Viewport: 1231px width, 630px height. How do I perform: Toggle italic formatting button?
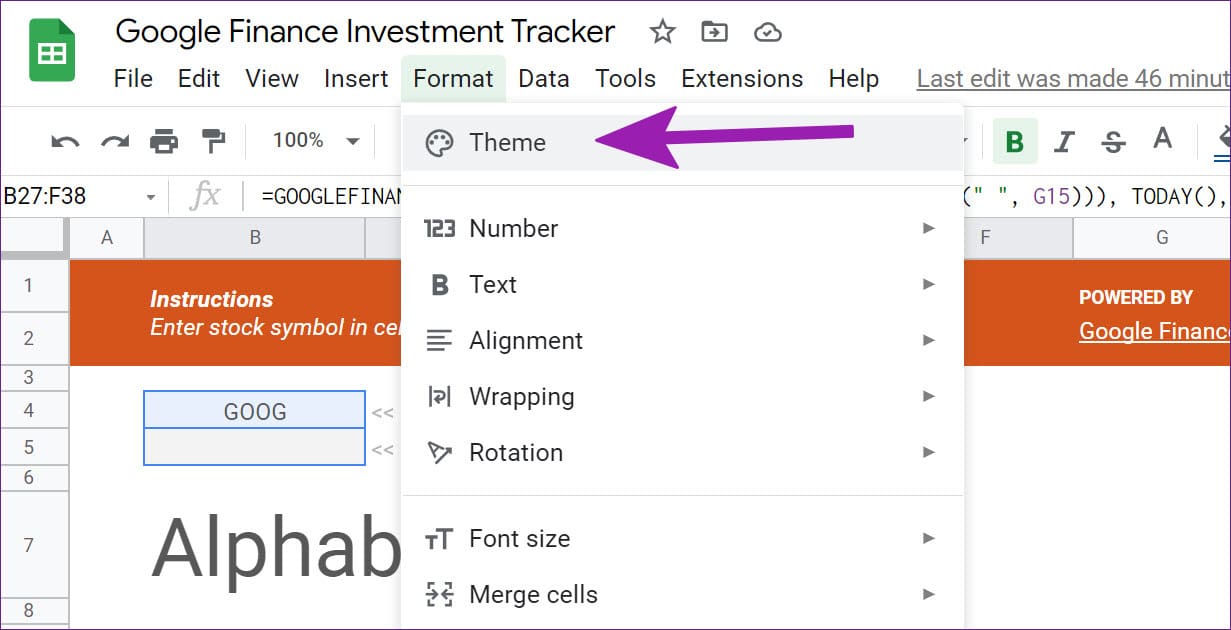[x=1064, y=142]
